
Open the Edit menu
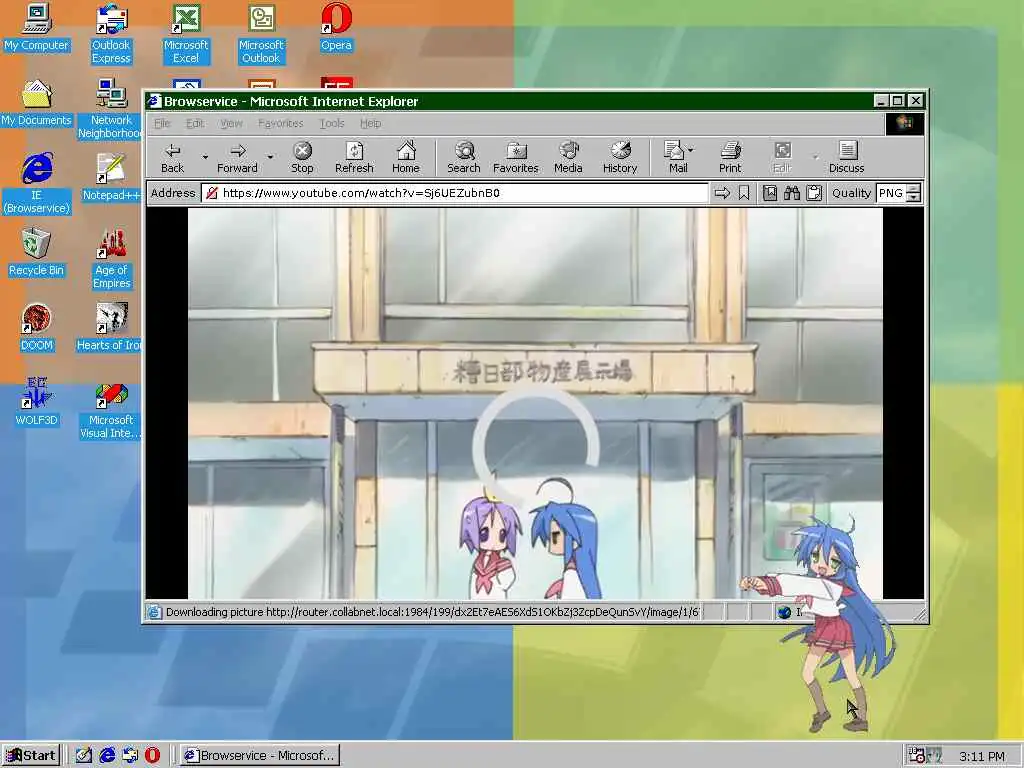click(195, 123)
